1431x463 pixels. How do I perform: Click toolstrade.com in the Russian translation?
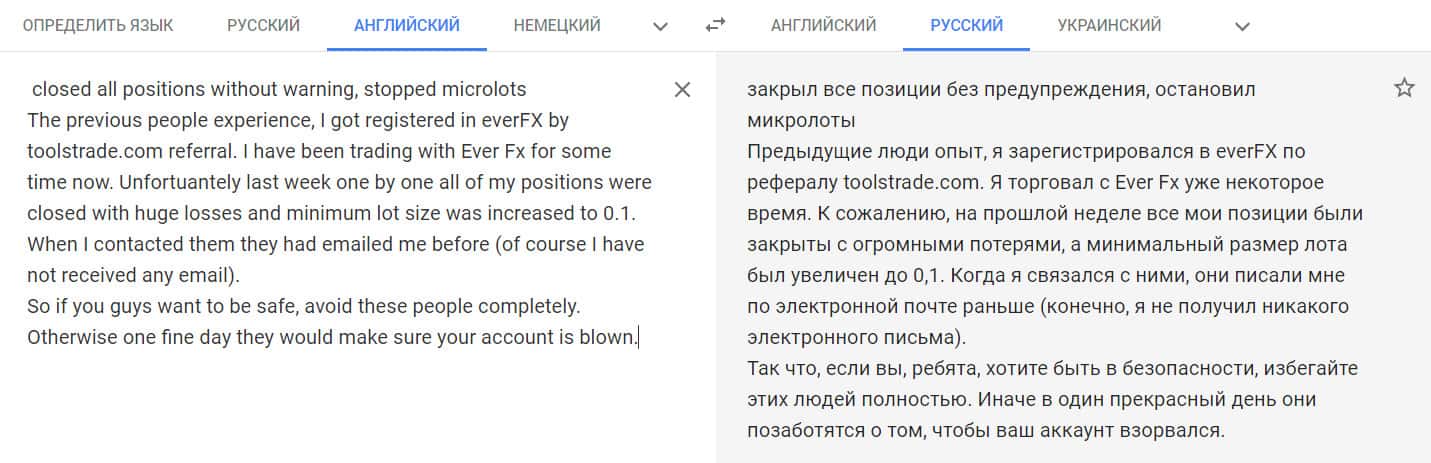[898, 183]
